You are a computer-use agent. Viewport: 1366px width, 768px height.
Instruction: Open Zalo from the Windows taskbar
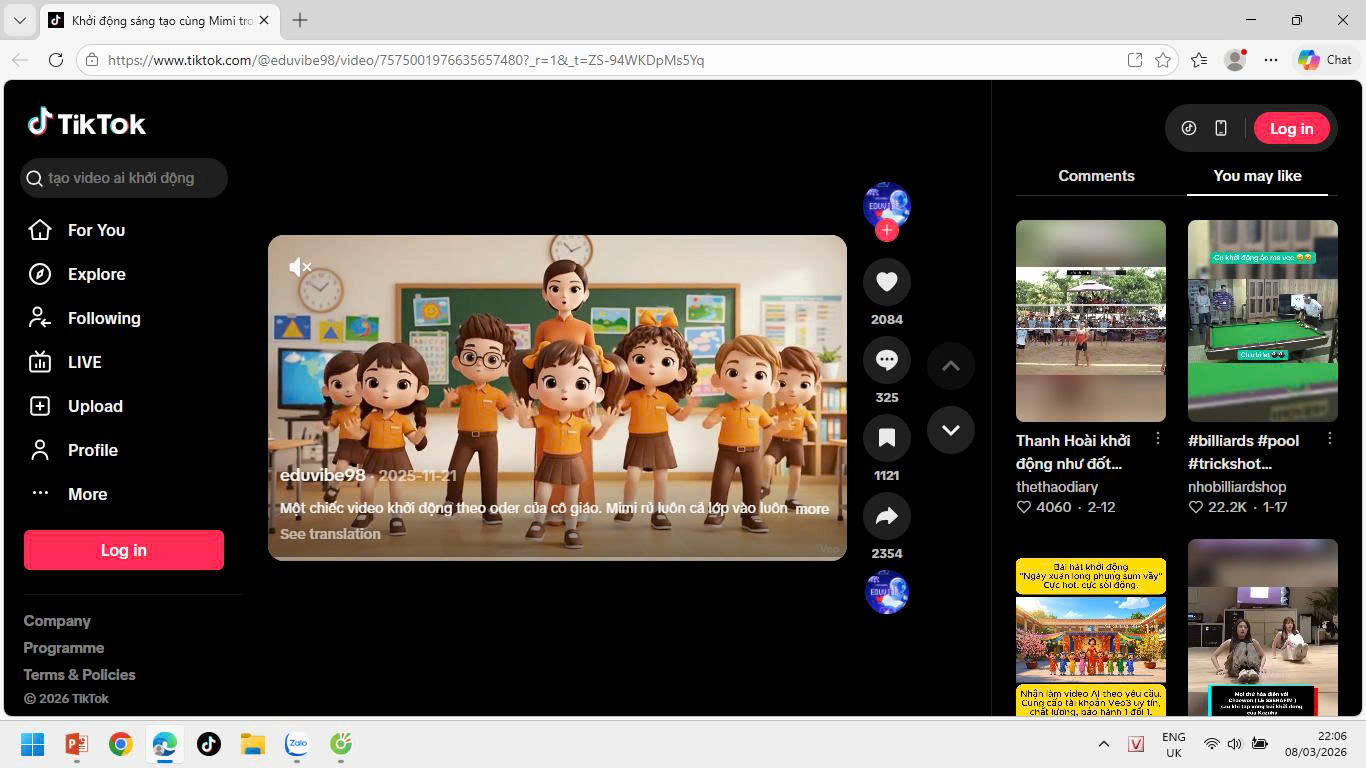coord(297,744)
